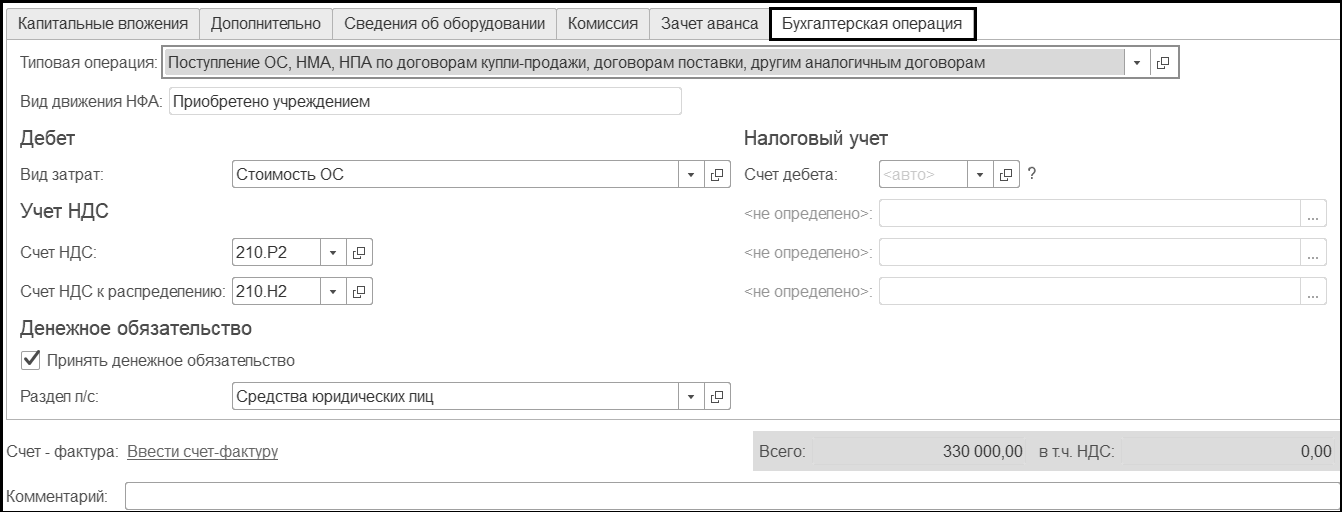Expand the Раздел л/с dropdown

691,397
